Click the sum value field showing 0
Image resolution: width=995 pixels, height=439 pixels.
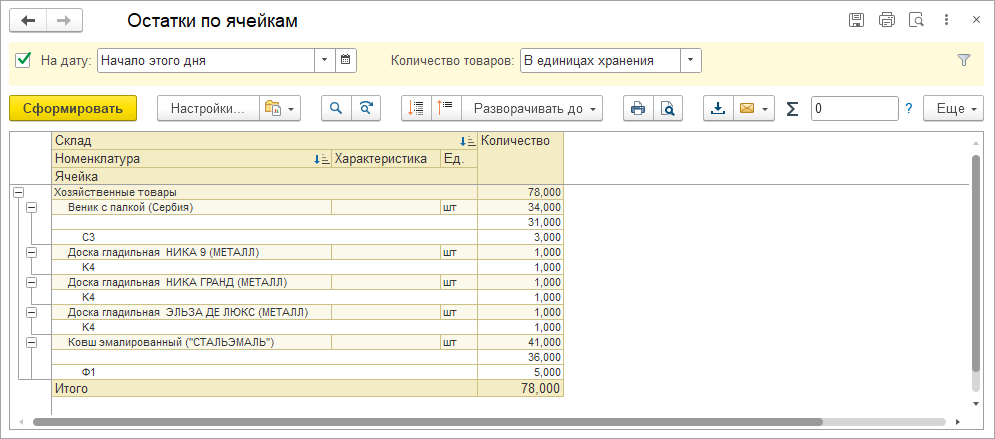tap(854, 108)
